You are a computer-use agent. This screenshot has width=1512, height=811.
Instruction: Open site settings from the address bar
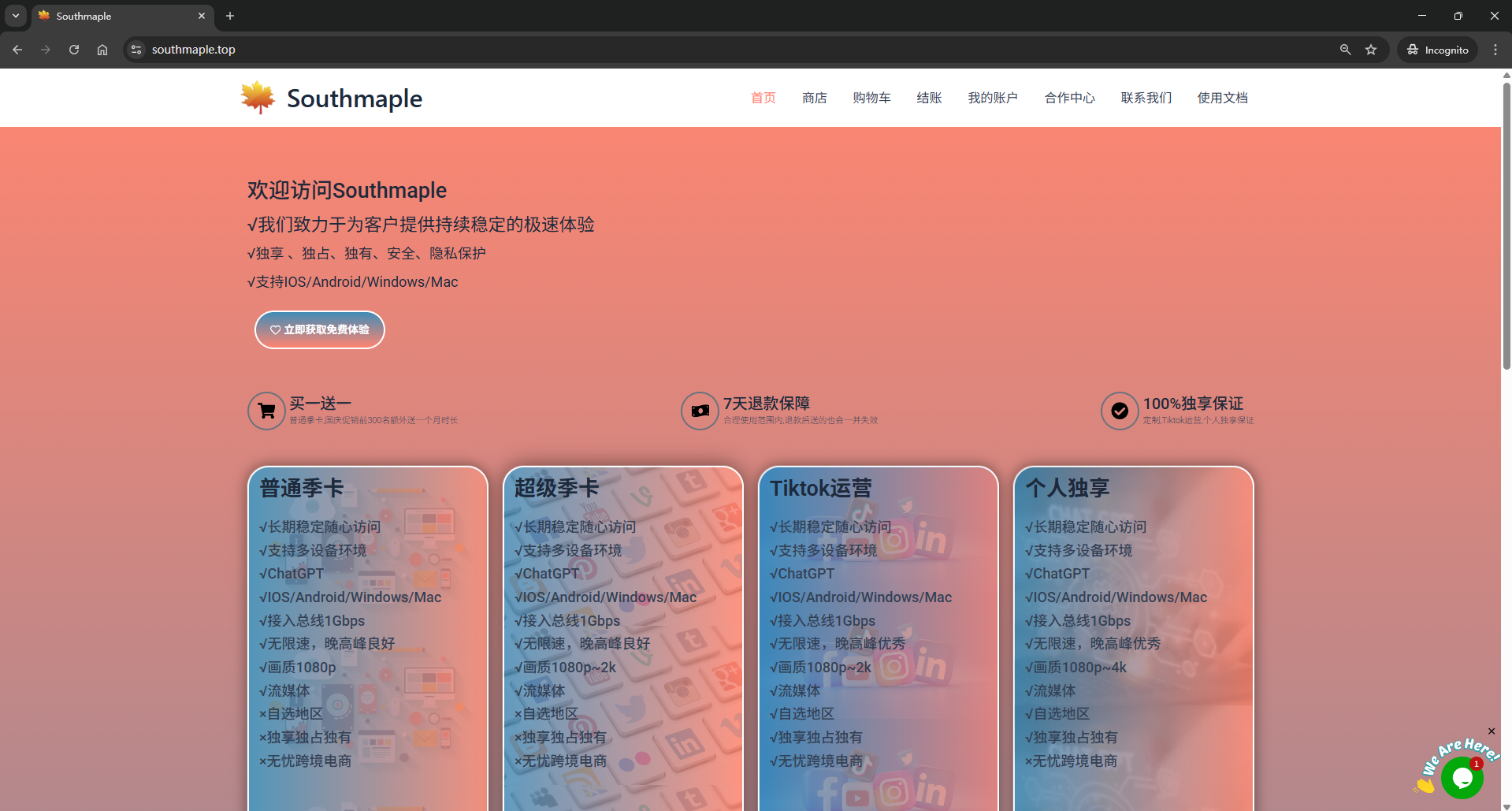(x=136, y=49)
